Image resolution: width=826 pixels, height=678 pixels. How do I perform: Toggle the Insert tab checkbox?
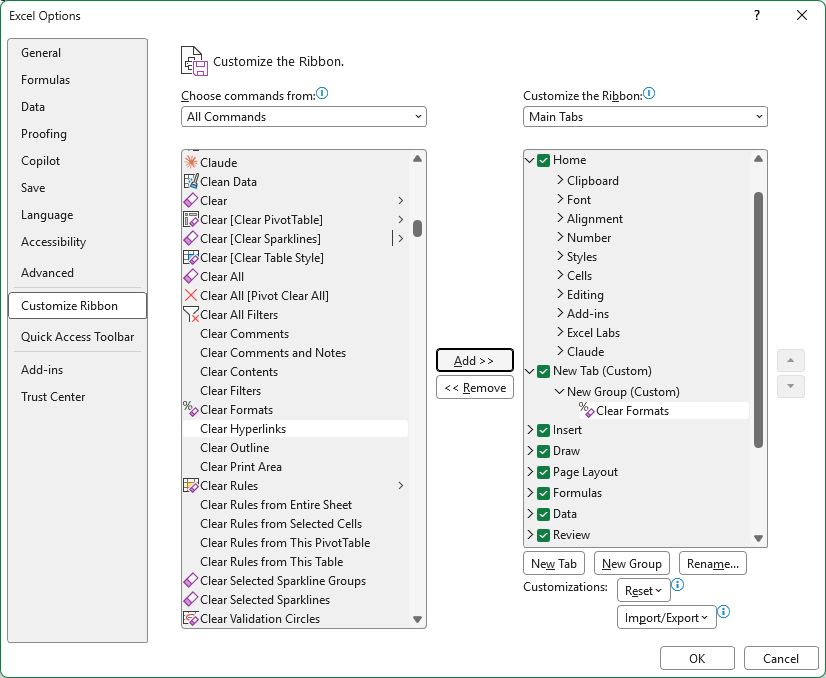(544, 430)
